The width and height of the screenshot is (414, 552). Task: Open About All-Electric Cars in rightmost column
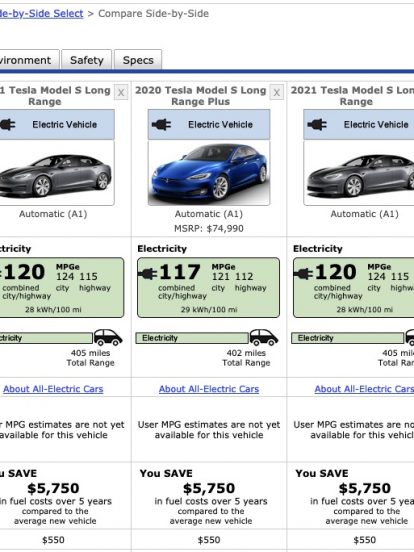364,389
